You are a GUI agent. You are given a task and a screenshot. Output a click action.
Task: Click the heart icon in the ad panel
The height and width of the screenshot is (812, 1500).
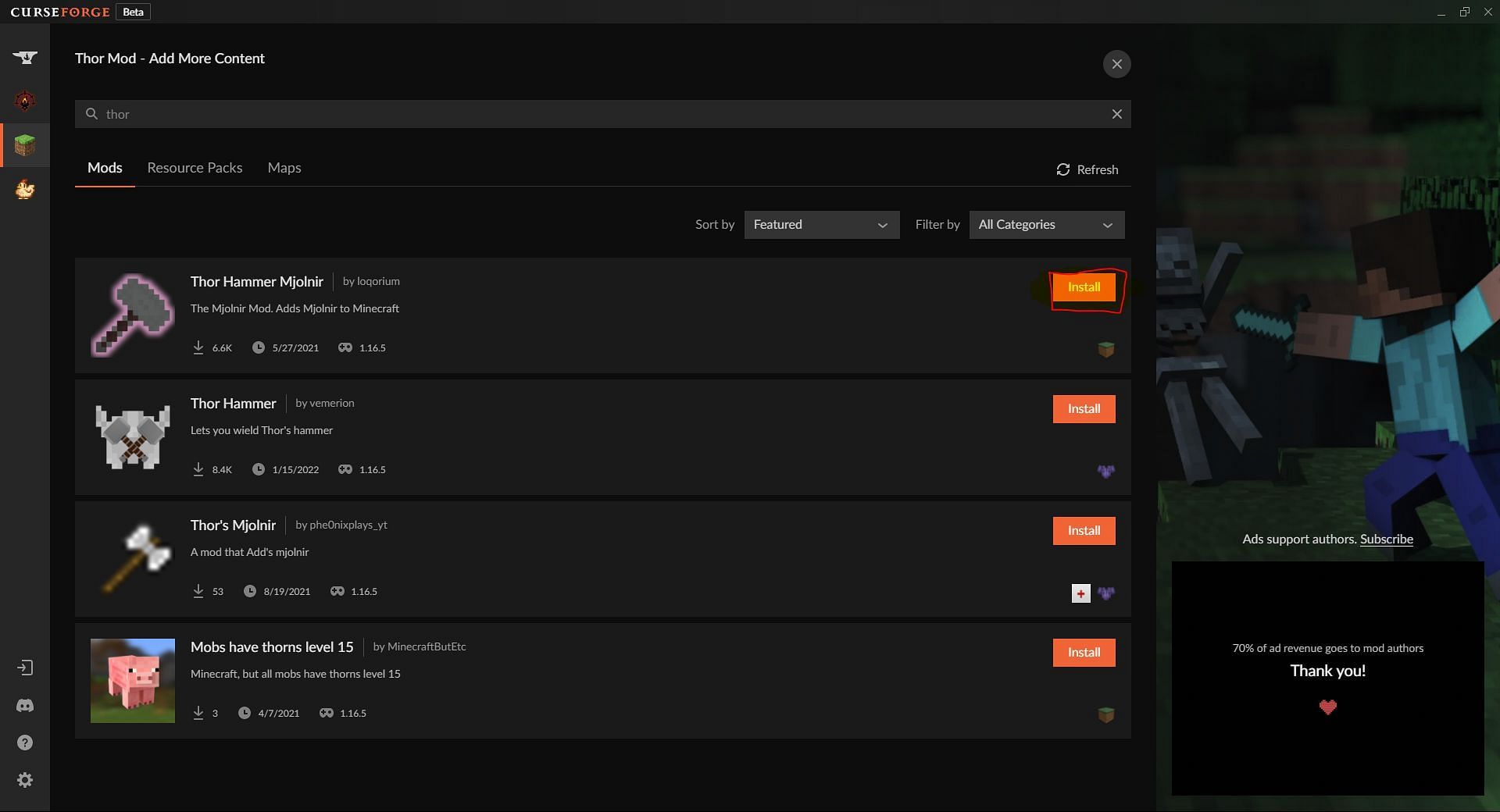pyautogui.click(x=1328, y=707)
